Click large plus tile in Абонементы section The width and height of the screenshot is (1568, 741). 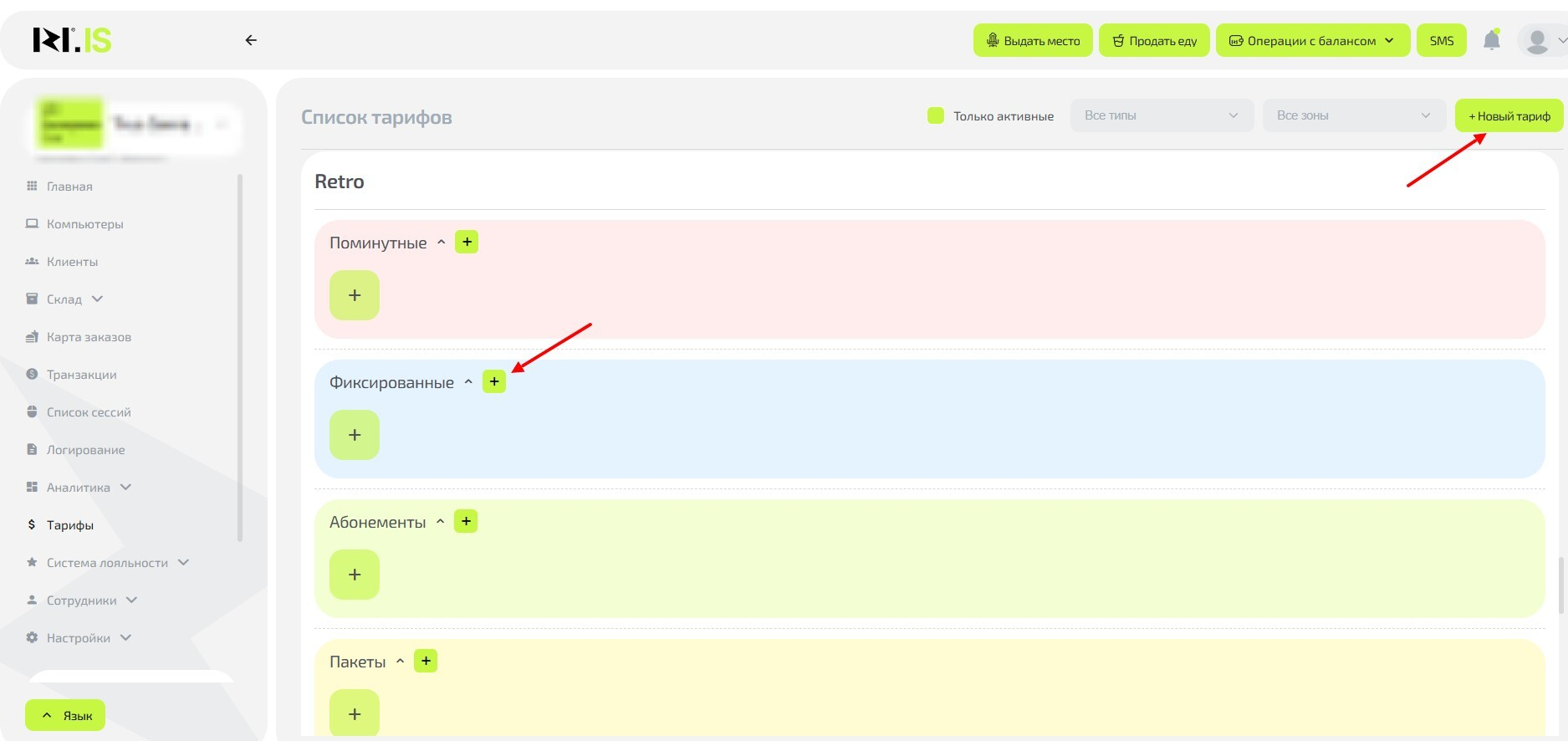pos(355,575)
